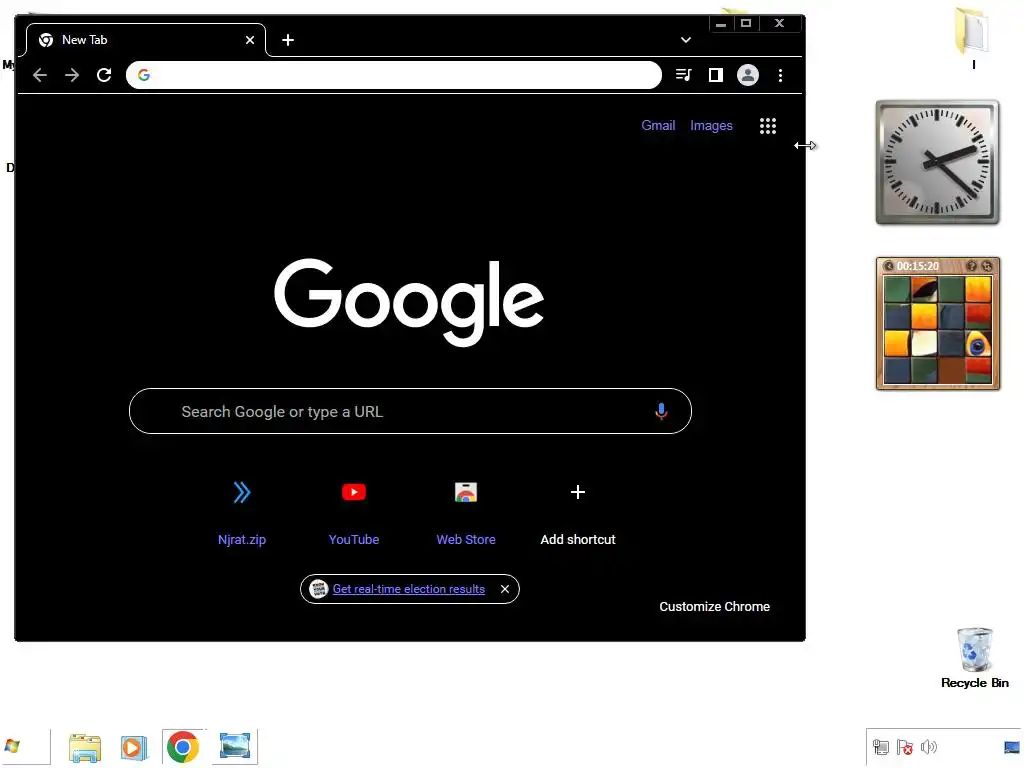Toggle the Chrome side panel icon
Screen dimensions: 1024x768
click(x=716, y=75)
